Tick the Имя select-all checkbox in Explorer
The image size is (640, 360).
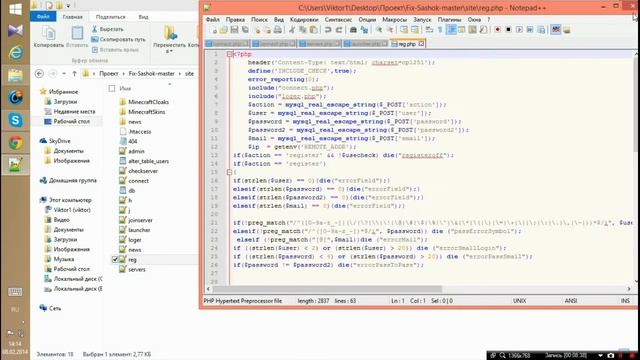[x=112, y=89]
